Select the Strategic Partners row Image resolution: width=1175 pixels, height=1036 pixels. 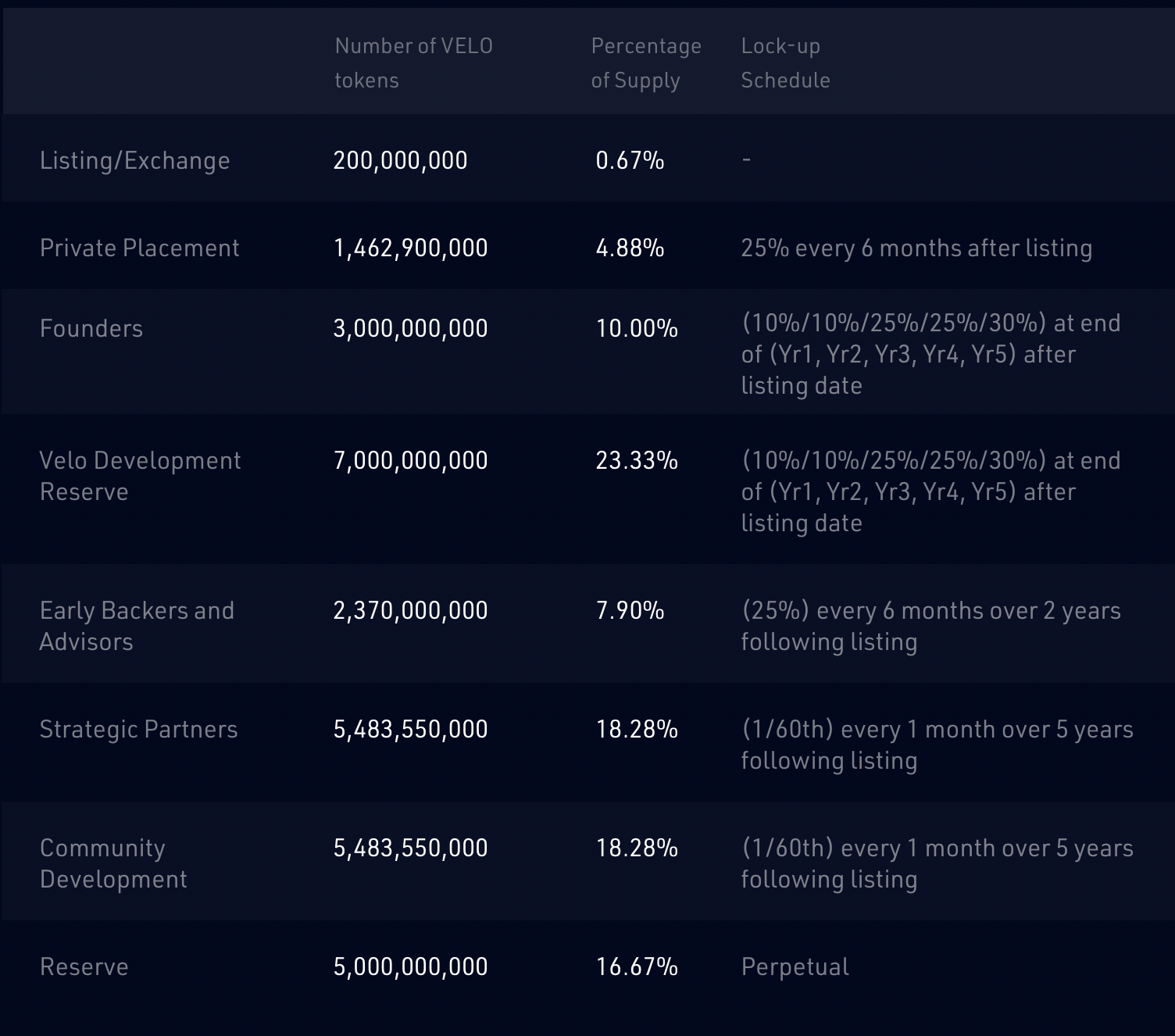139,729
